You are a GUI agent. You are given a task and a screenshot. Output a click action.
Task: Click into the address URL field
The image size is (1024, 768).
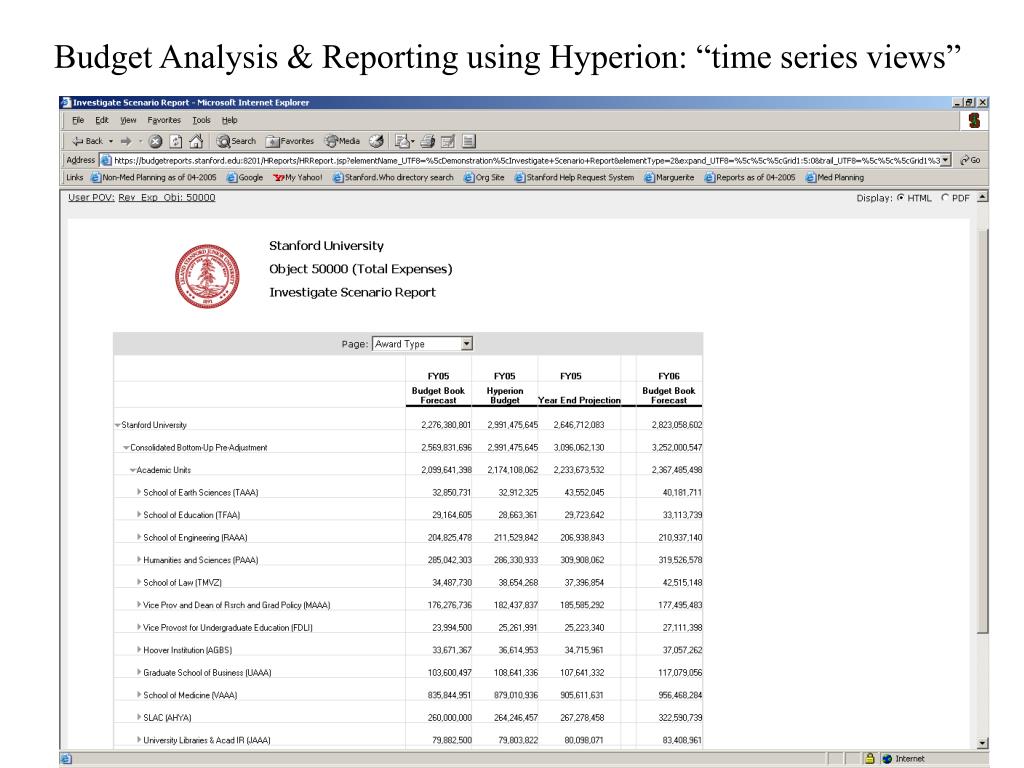pyautogui.click(x=526, y=160)
